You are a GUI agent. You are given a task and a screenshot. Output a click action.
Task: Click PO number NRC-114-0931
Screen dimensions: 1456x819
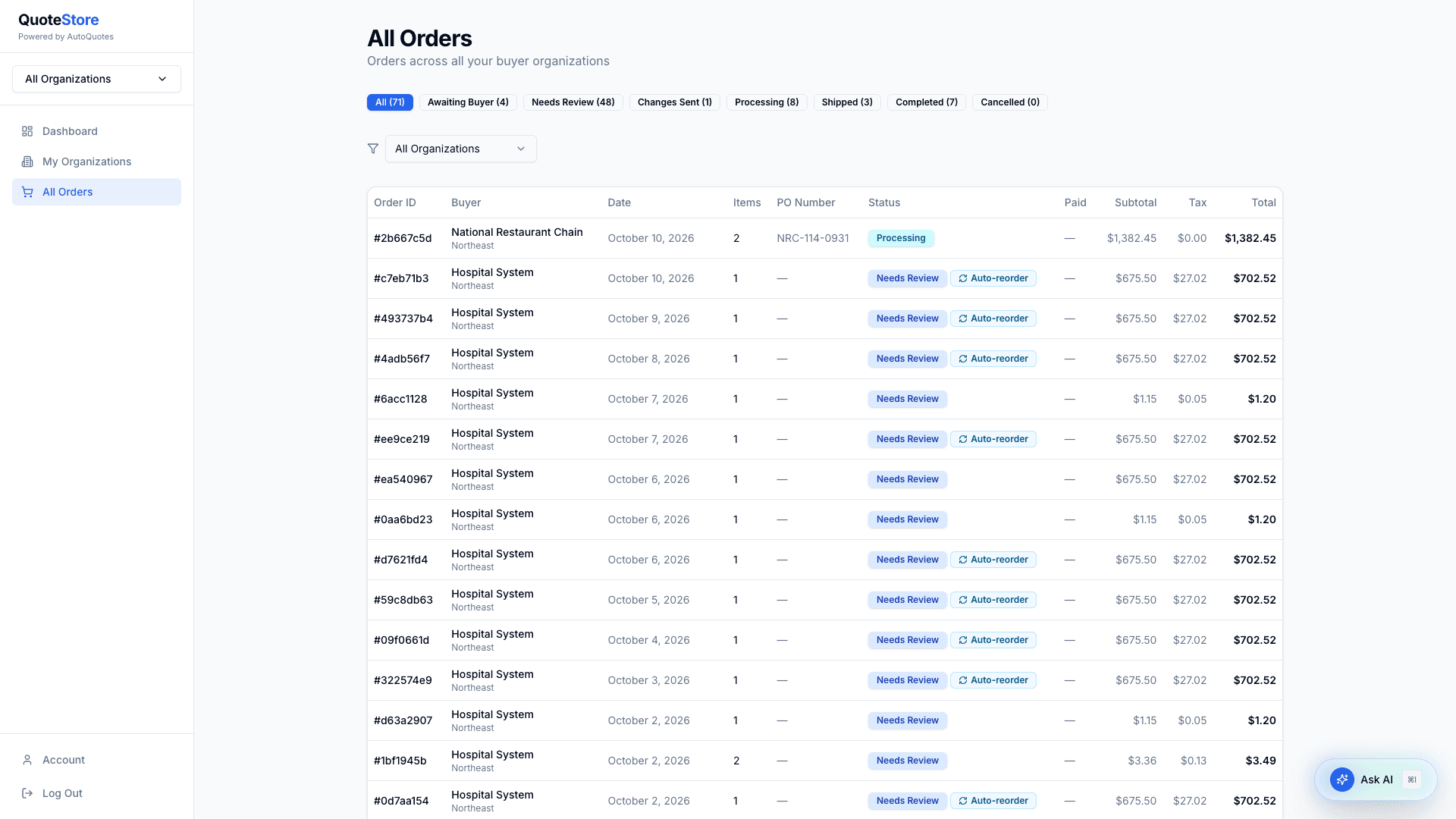pos(812,238)
